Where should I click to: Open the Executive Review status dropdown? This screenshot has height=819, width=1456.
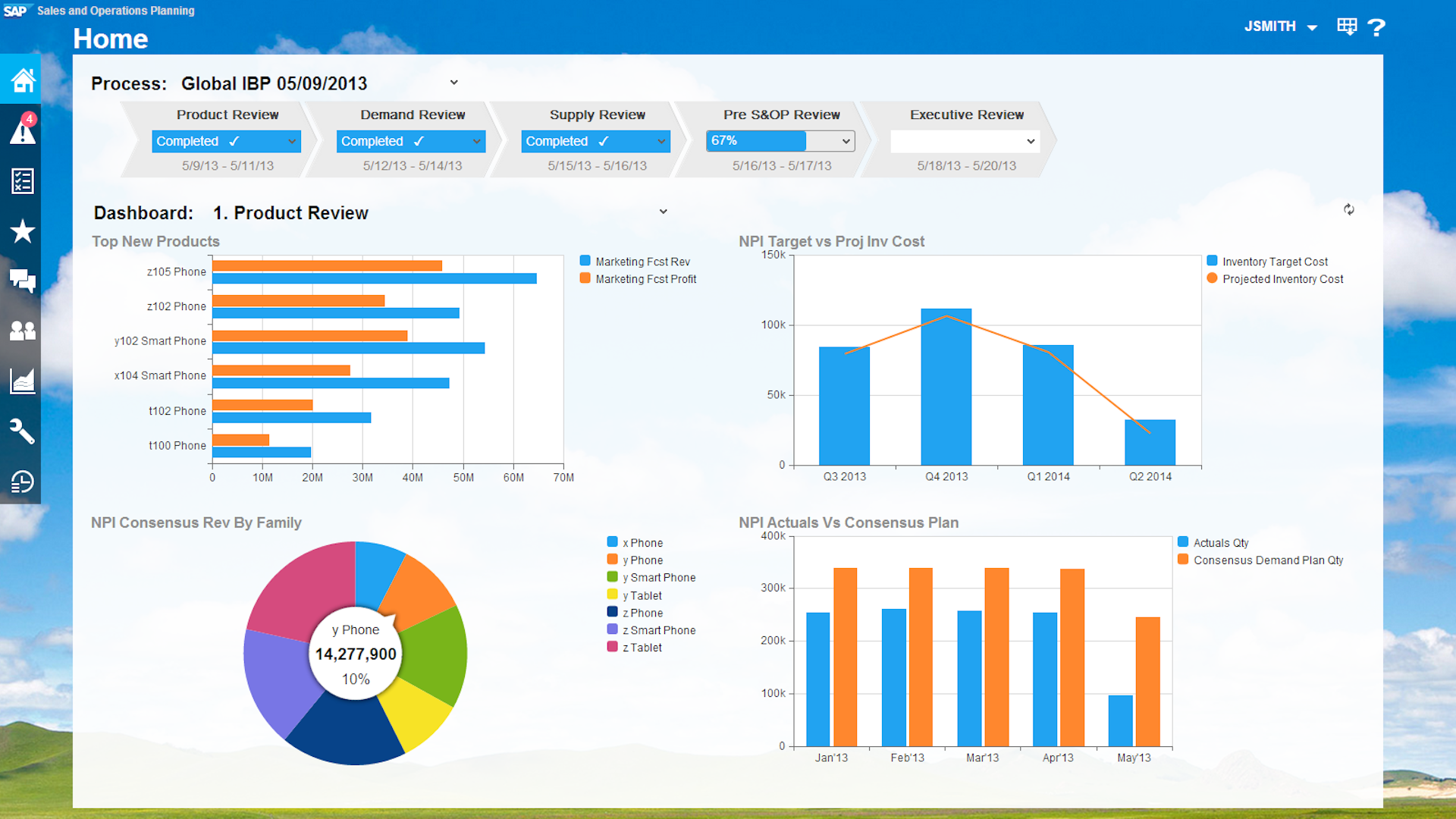pyautogui.click(x=965, y=141)
